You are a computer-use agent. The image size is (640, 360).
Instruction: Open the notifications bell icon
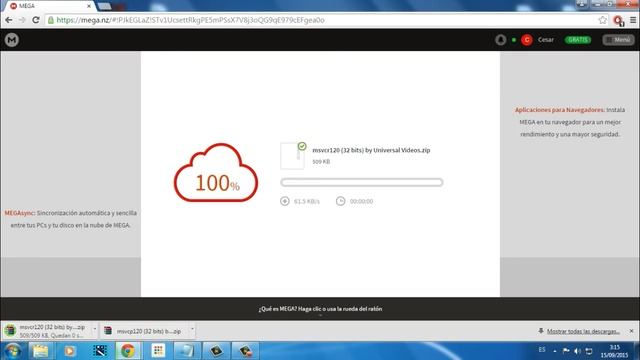click(x=501, y=40)
